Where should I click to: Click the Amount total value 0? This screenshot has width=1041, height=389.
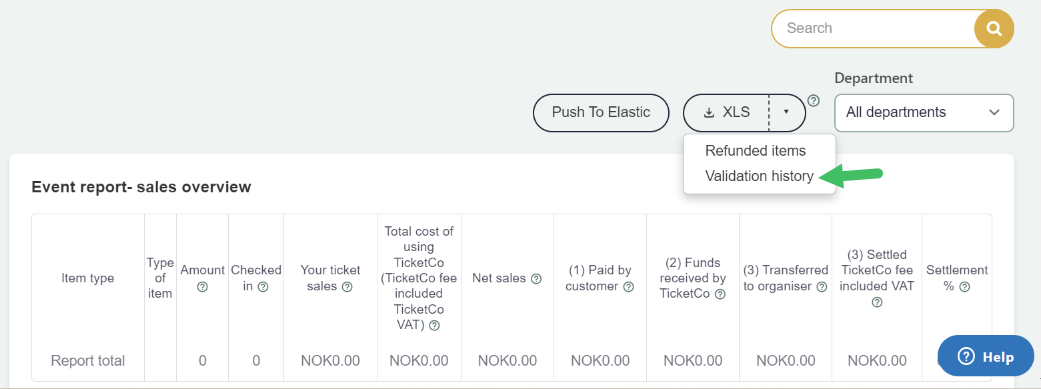point(202,361)
